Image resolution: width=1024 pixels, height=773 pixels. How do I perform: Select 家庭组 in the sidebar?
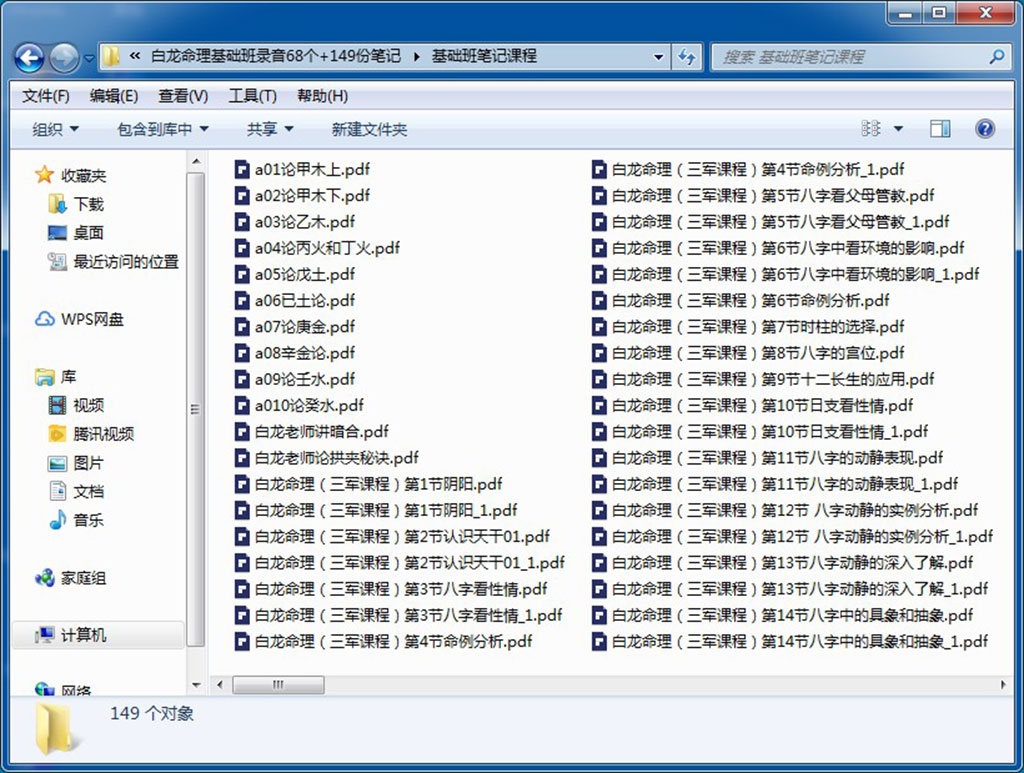[71, 578]
